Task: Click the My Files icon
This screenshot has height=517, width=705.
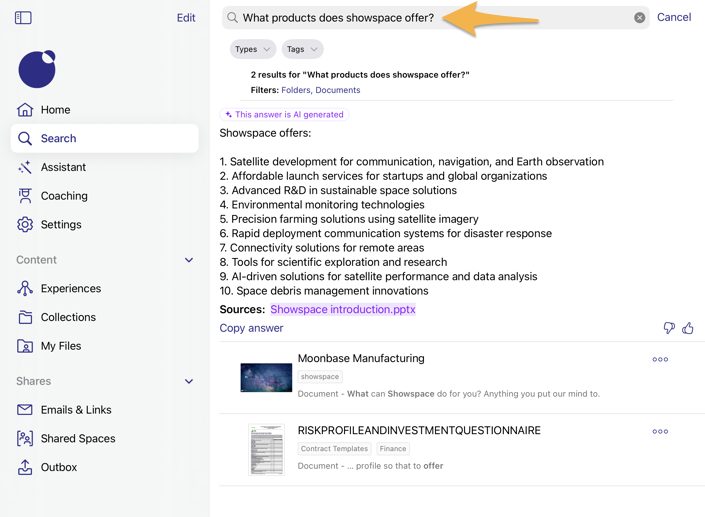Action: click(25, 346)
